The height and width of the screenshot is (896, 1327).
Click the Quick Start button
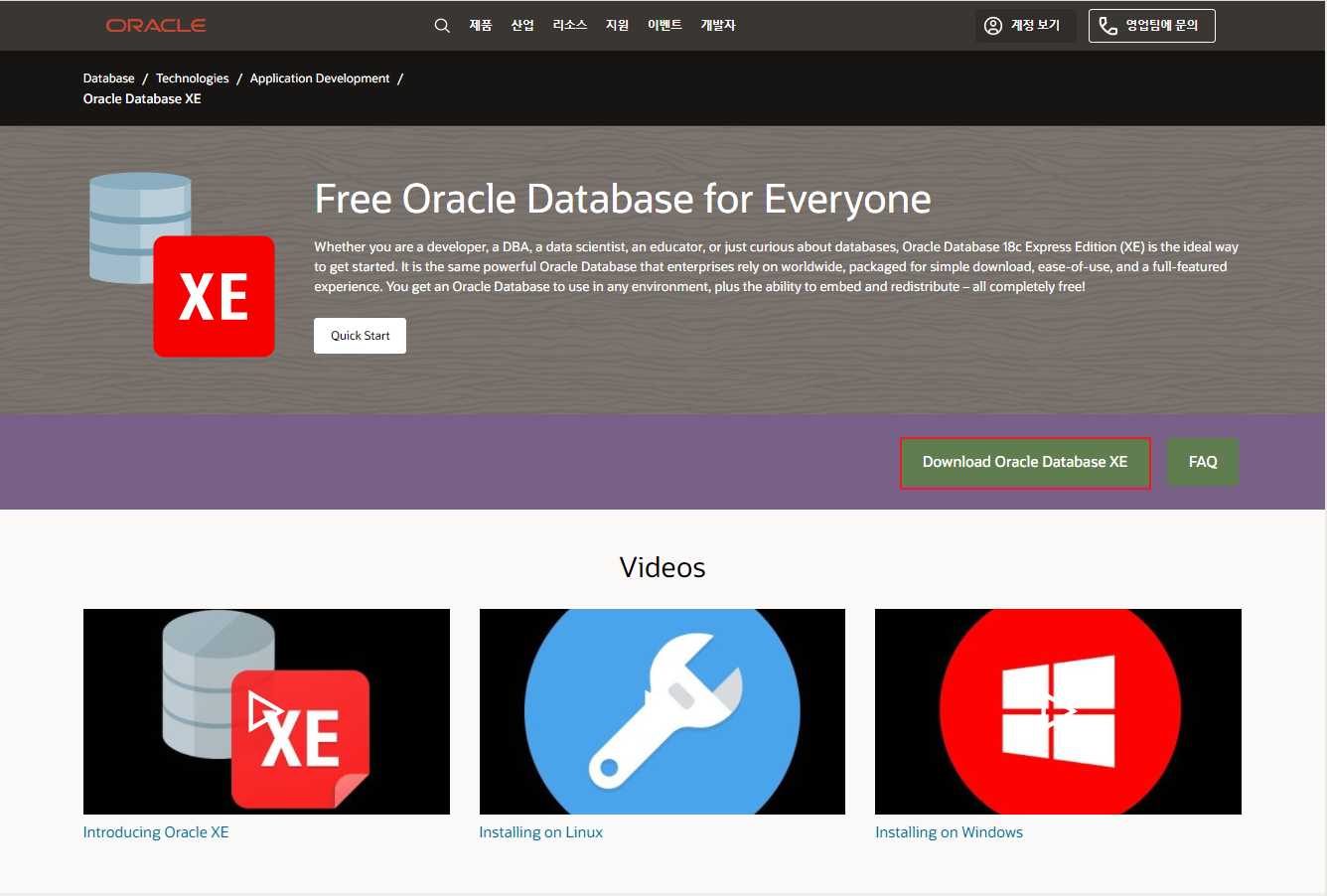pyautogui.click(x=361, y=336)
